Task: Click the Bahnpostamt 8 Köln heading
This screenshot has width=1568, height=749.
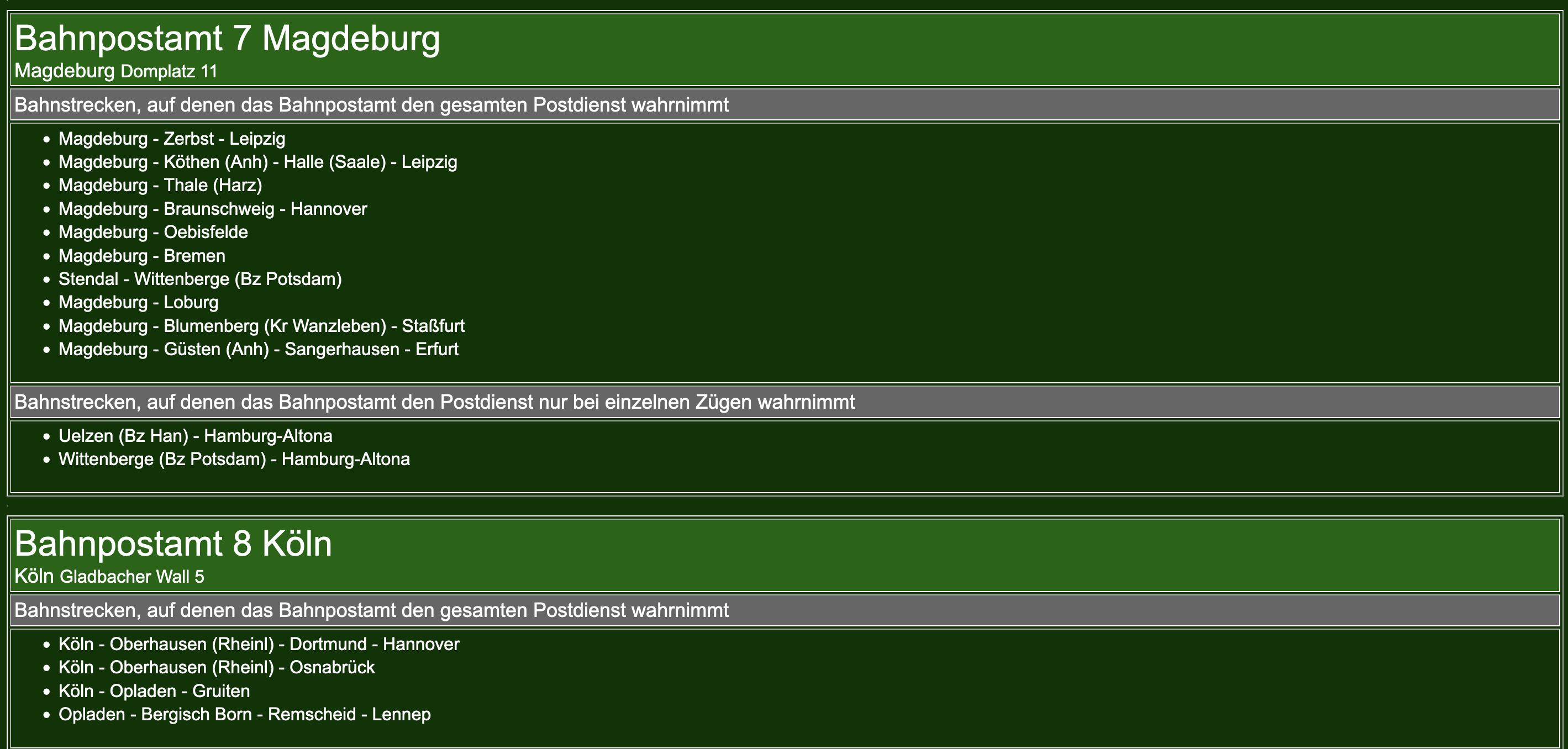Action: pyautogui.click(x=173, y=544)
